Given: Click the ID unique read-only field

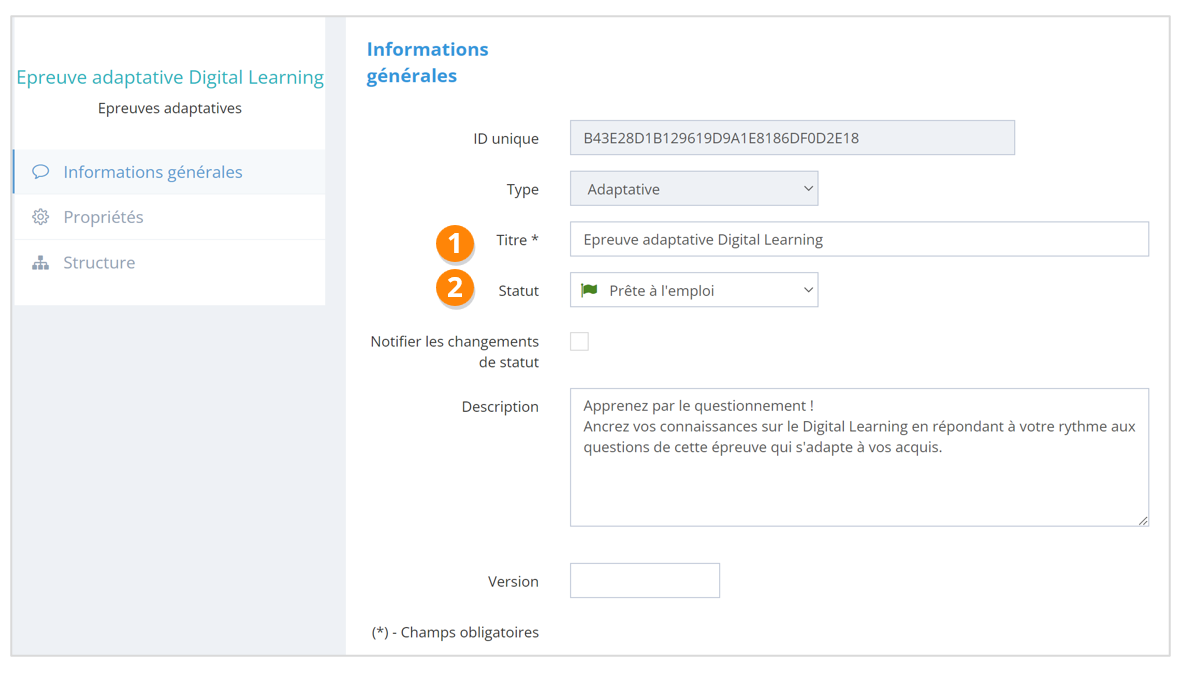Looking at the screenshot, I should point(791,138).
